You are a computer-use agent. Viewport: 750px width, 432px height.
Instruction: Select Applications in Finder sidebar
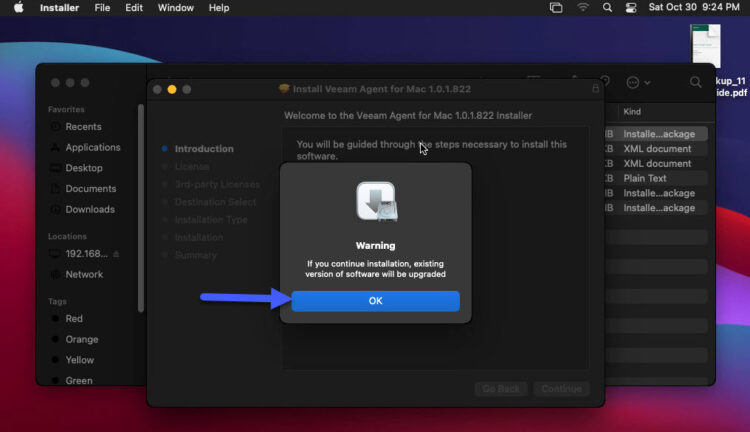click(93, 147)
